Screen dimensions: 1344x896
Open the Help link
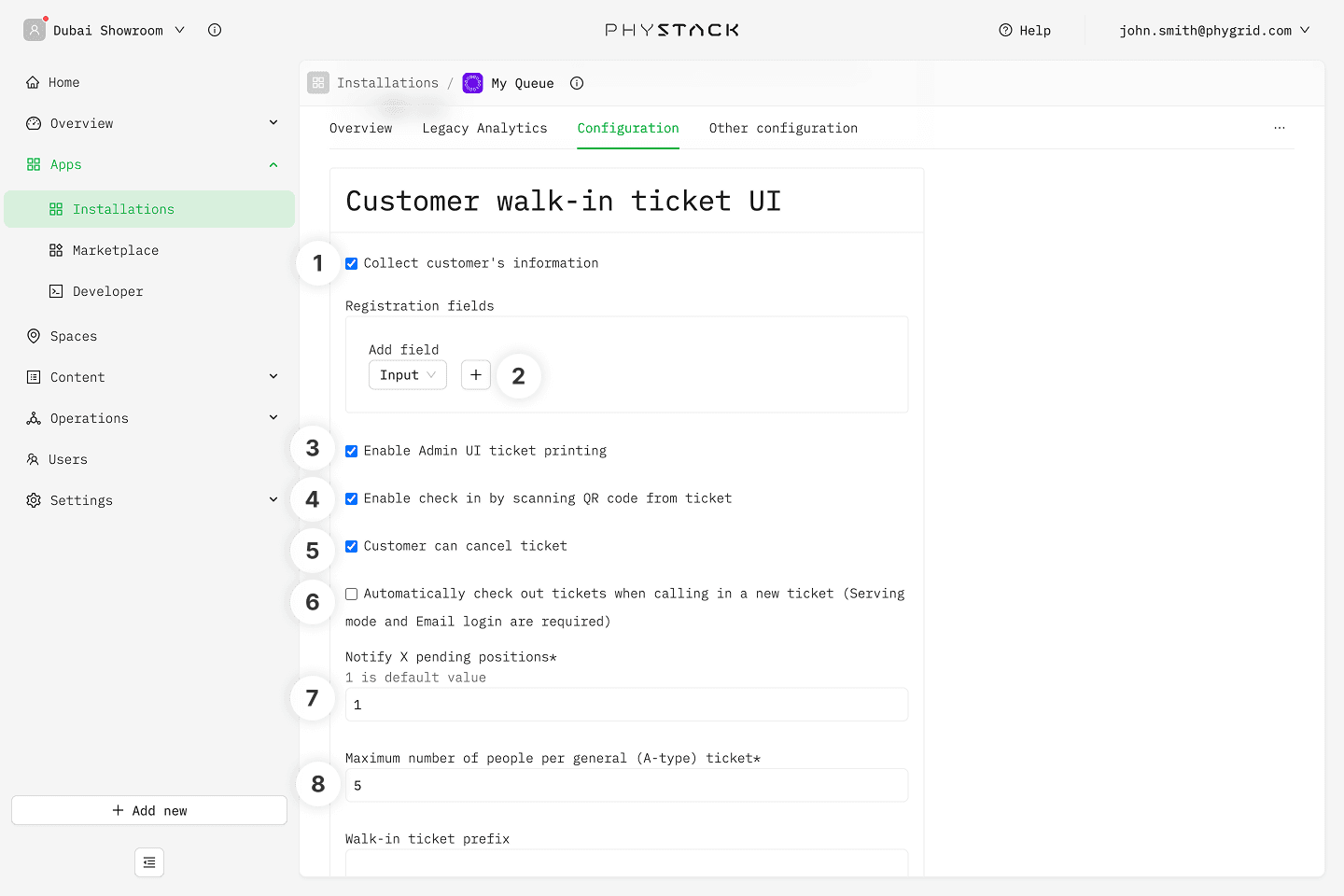point(1025,30)
